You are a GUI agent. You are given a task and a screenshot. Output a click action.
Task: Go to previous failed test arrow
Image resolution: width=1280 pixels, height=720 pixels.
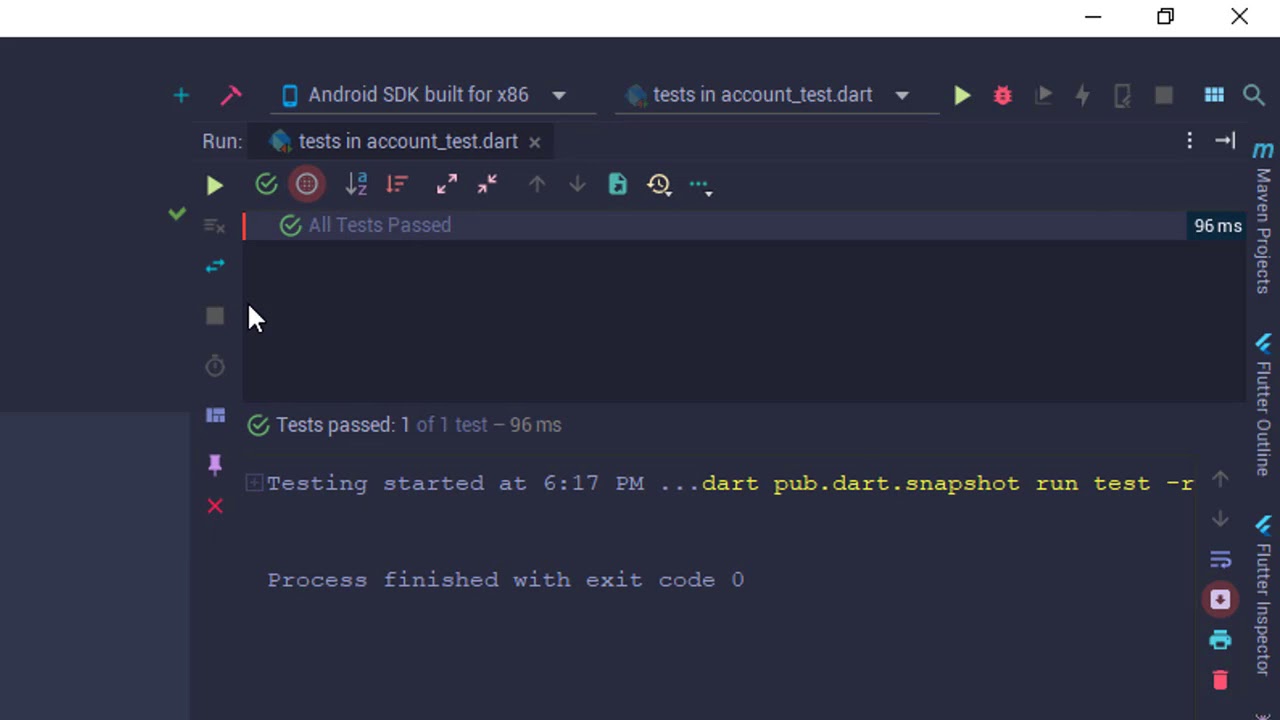pos(537,184)
